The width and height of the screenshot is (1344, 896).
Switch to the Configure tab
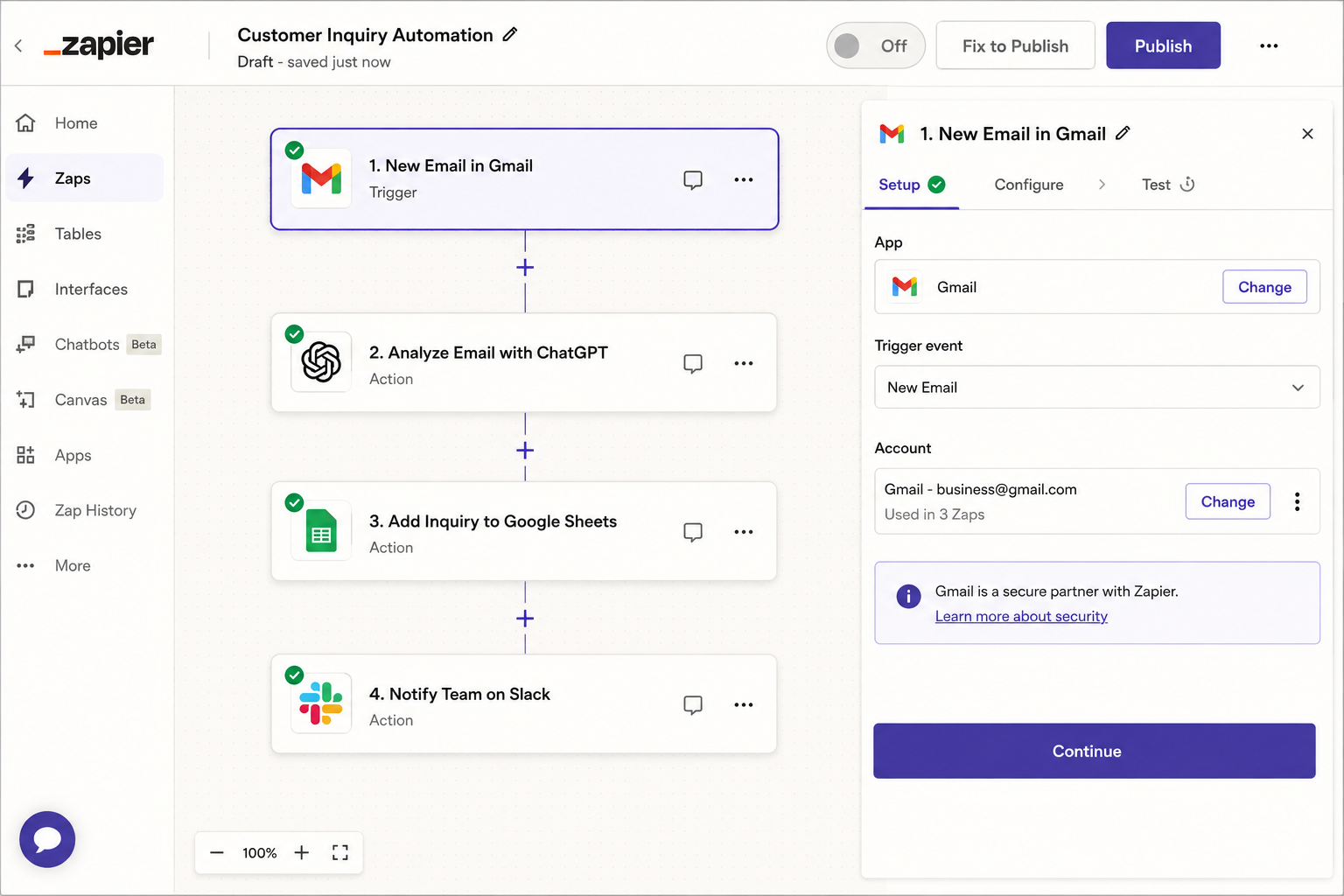pyautogui.click(x=1029, y=185)
